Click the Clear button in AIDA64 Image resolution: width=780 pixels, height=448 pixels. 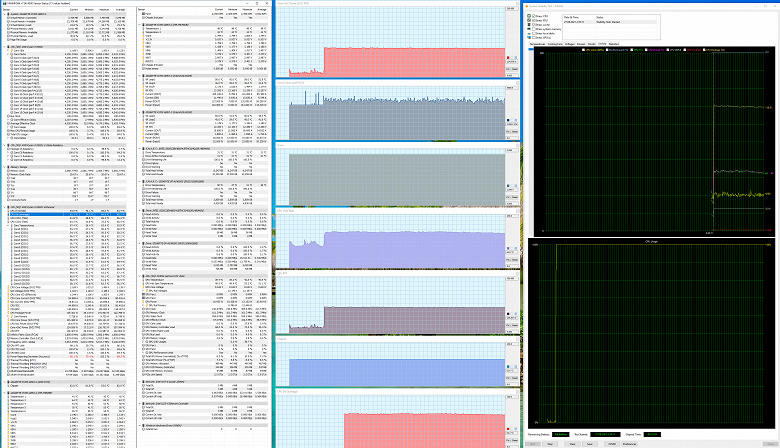coord(573,444)
